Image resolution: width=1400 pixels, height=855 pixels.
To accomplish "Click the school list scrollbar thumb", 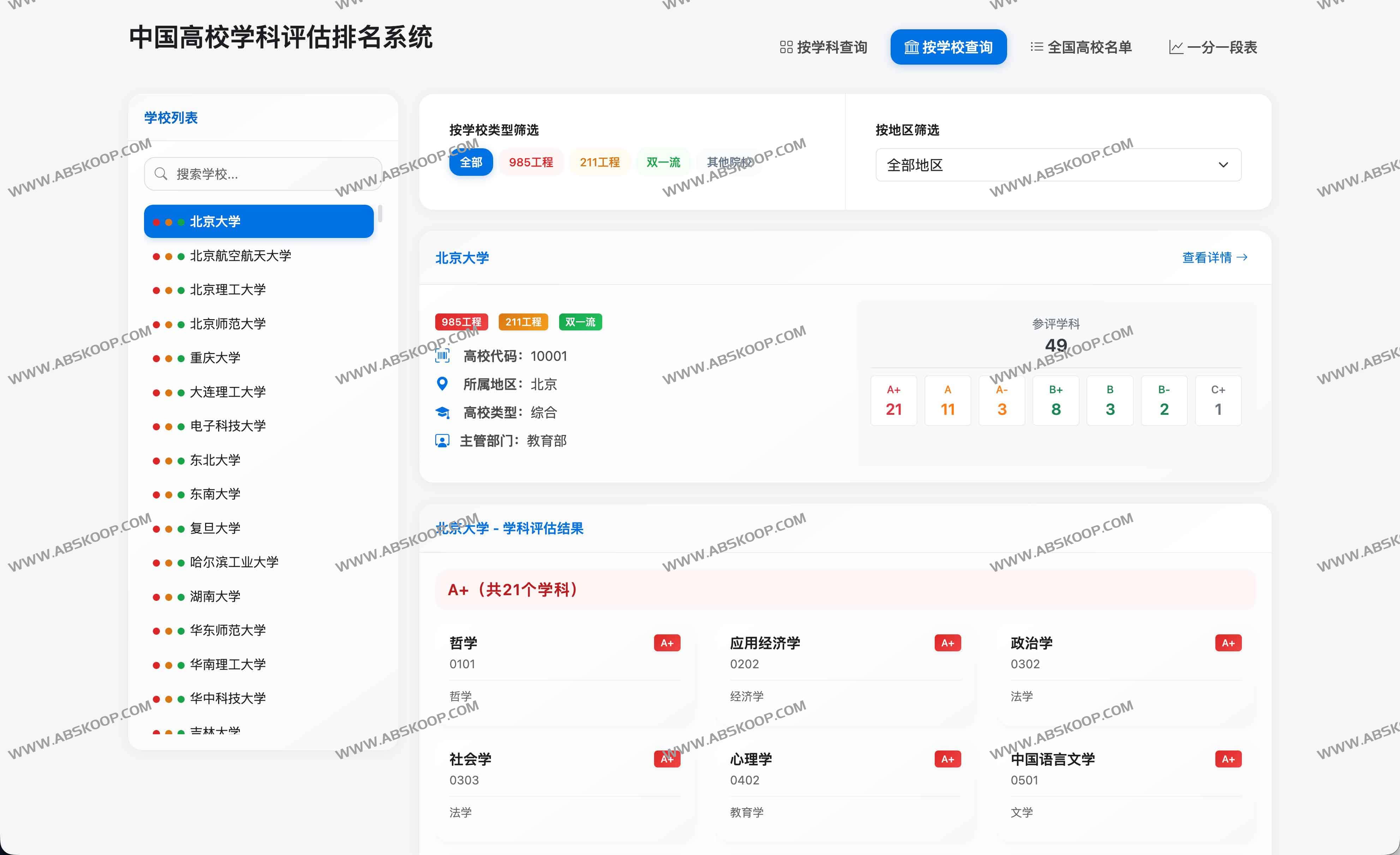I will point(379,214).
